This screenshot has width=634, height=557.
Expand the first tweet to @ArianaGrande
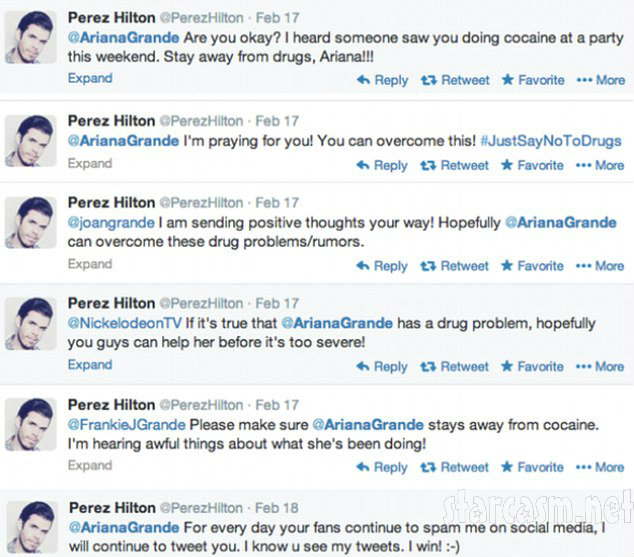(90, 78)
